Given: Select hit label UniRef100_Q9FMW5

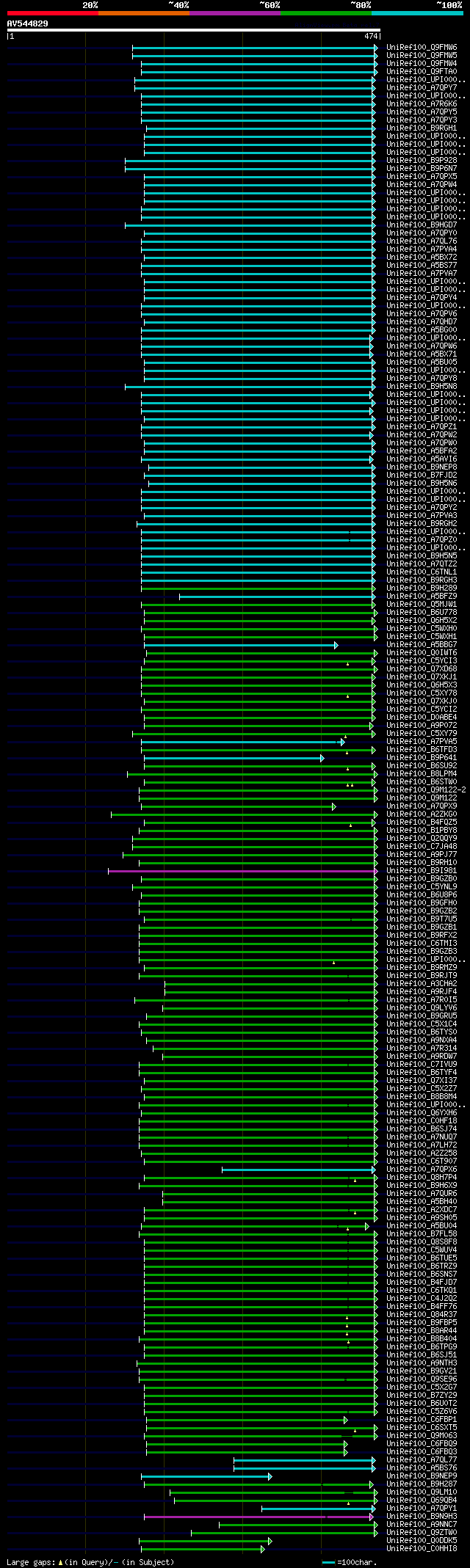Looking at the screenshot, I should 422,56.
